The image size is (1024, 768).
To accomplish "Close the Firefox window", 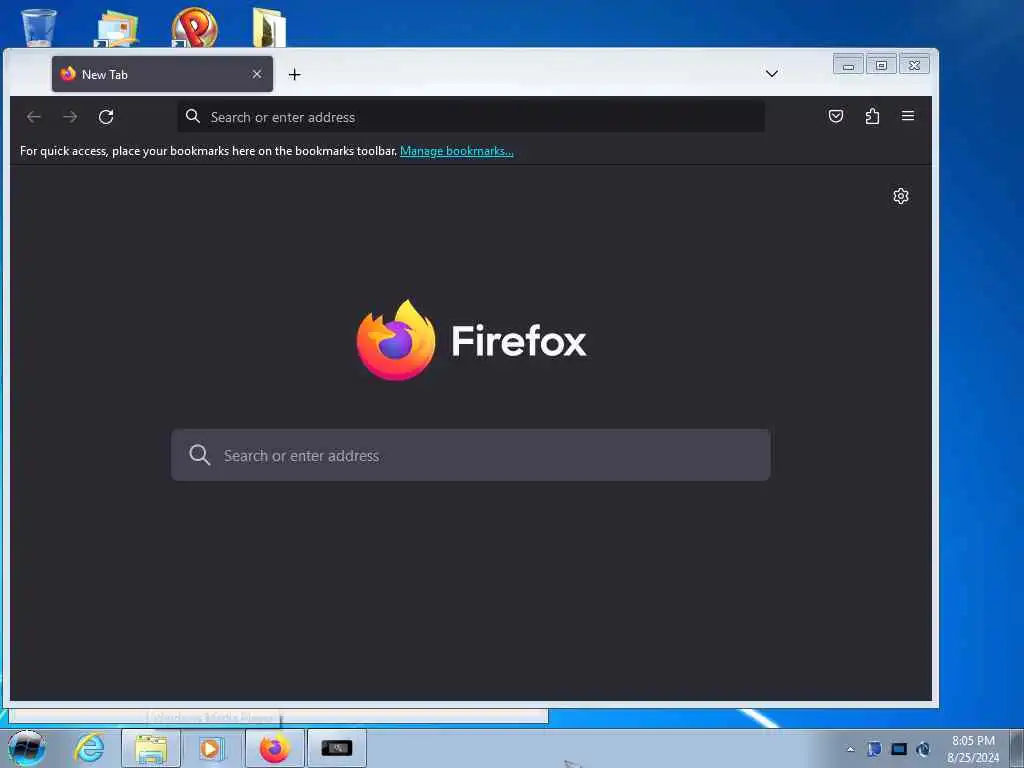I will click(914, 65).
